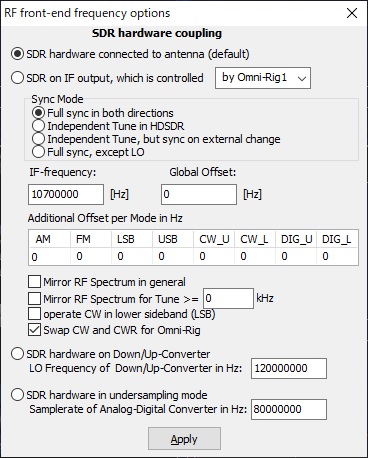Click the Apply button
The height and width of the screenshot is (458, 368).
tap(184, 439)
